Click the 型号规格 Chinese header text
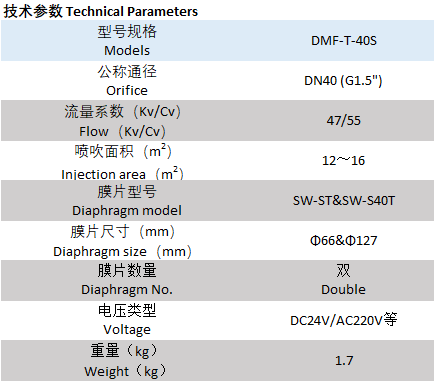This screenshot has width=434, height=381. coord(127,32)
